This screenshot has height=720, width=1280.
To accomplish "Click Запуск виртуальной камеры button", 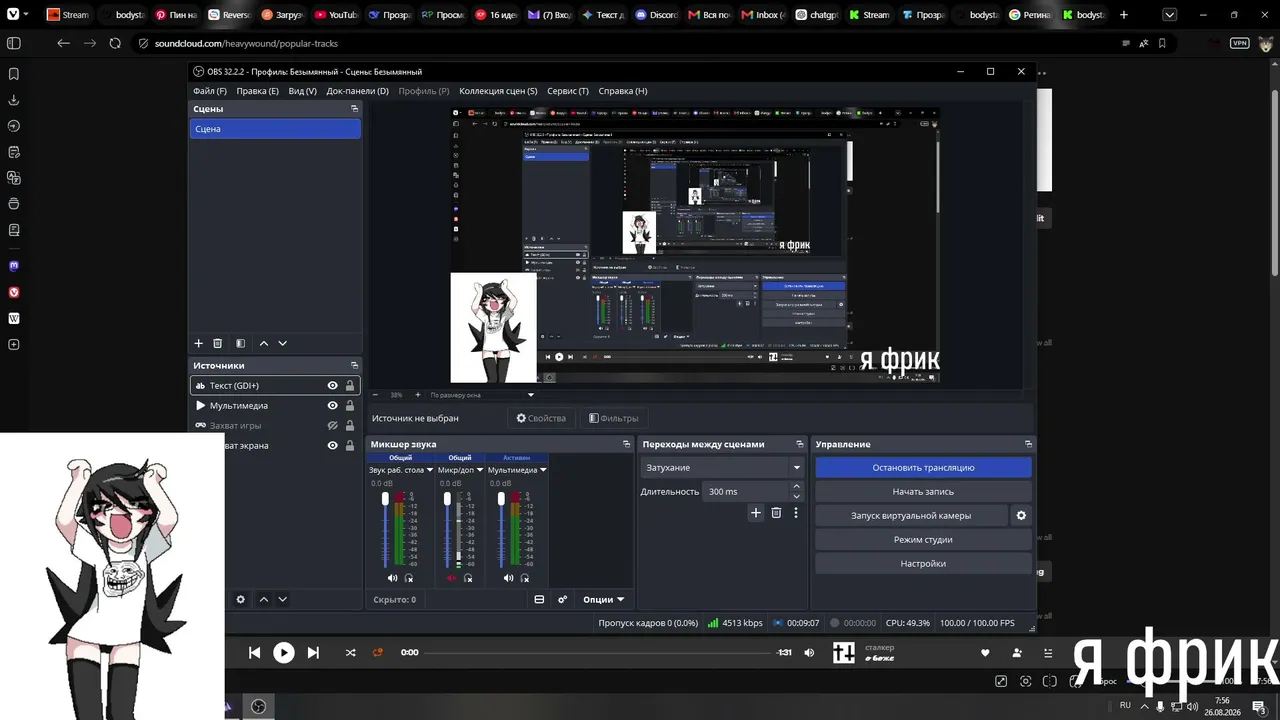I will pos(911,515).
